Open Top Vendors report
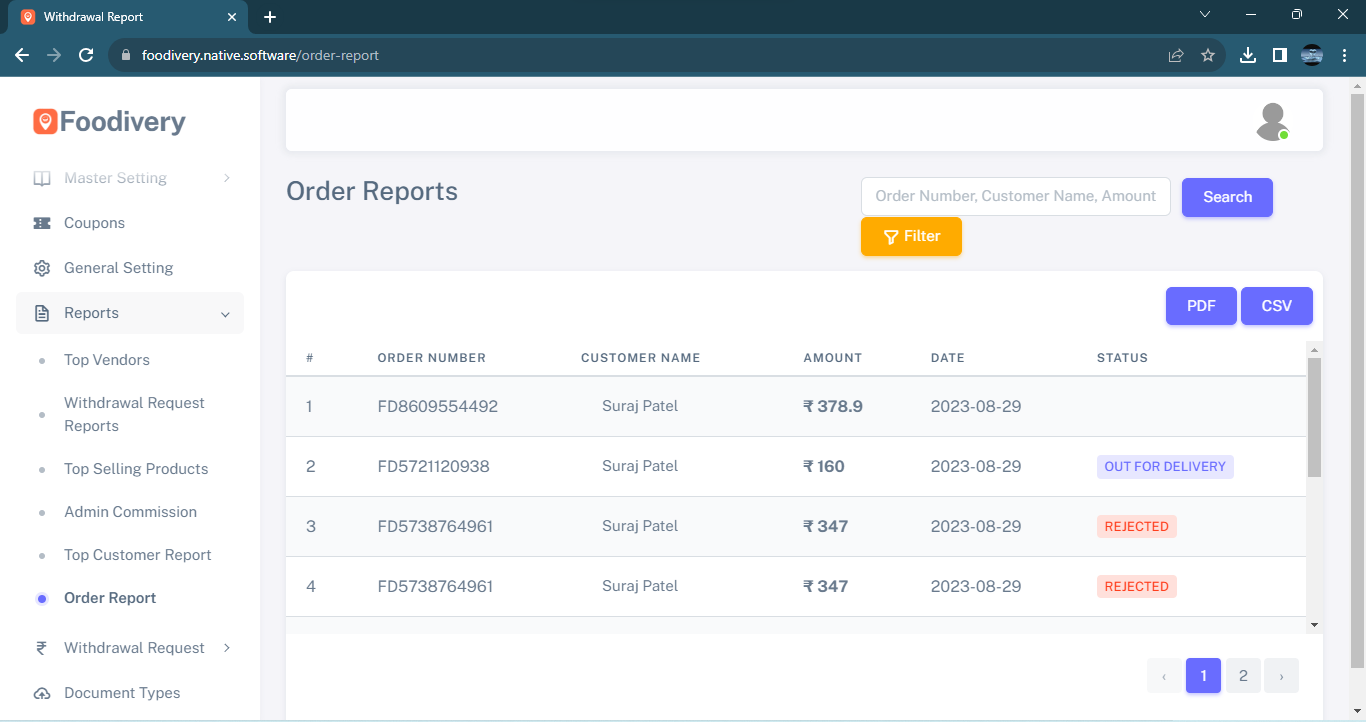 [x=107, y=360]
